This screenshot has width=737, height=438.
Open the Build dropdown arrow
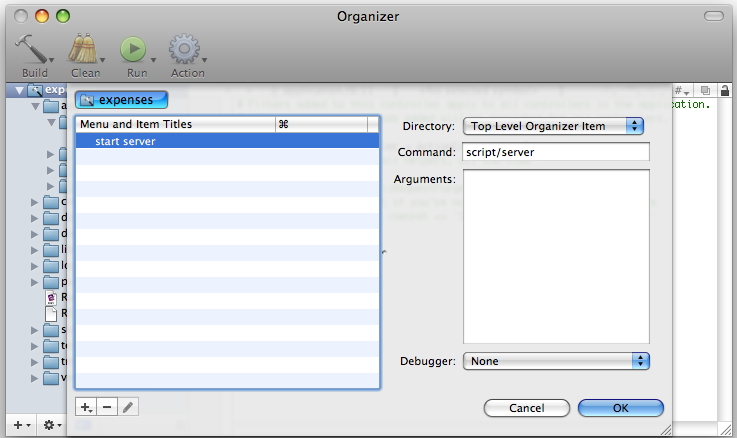[52, 60]
